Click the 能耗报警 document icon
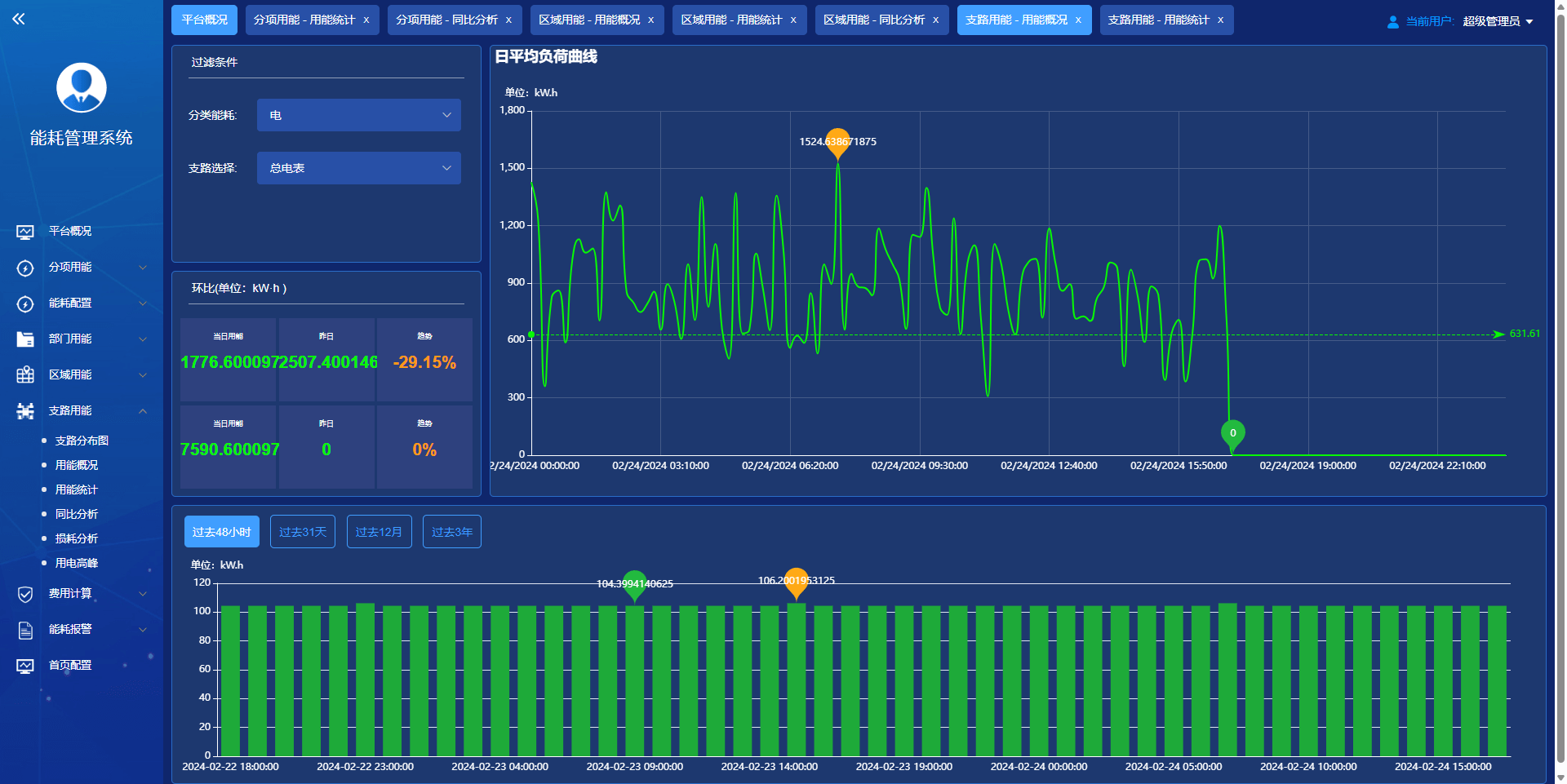This screenshot has width=1567, height=784. pyautogui.click(x=25, y=630)
